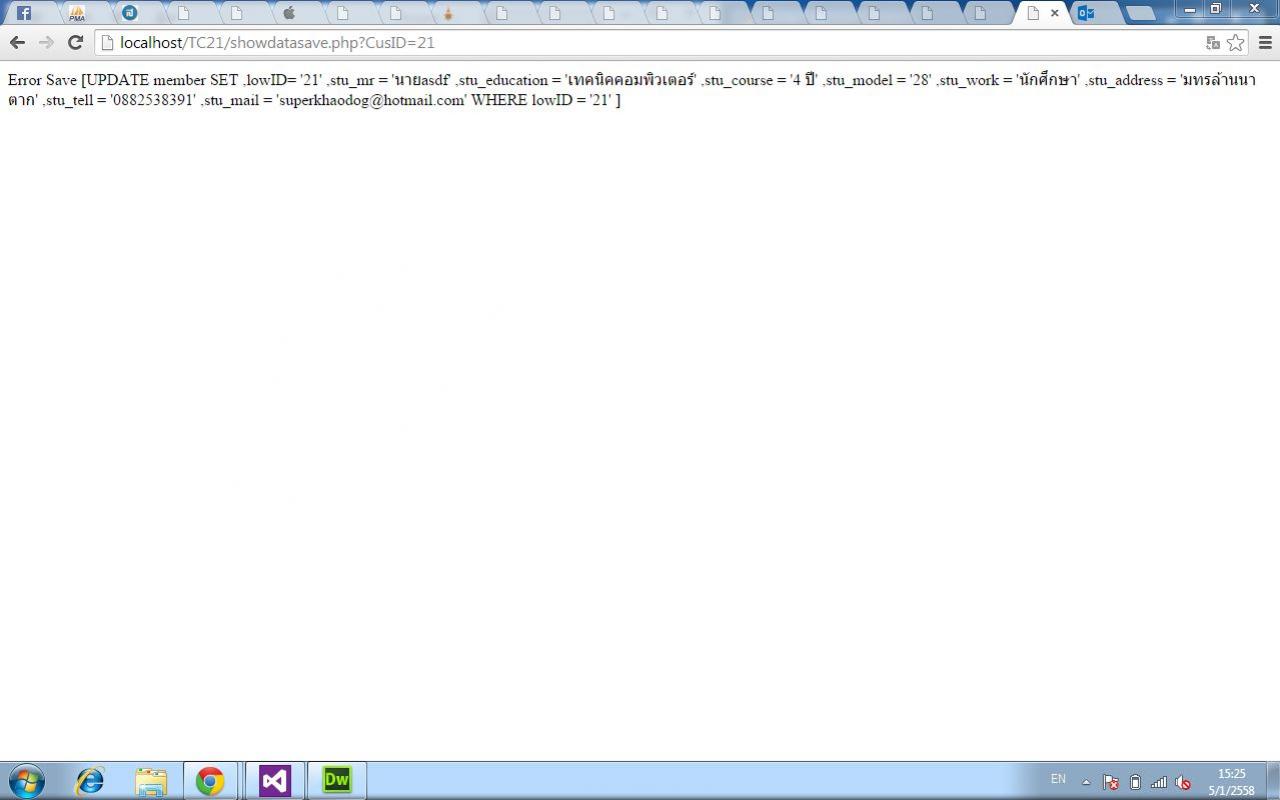This screenshot has width=1280, height=800.
Task: Minimize the Chrome window
Action: click(1190, 9)
